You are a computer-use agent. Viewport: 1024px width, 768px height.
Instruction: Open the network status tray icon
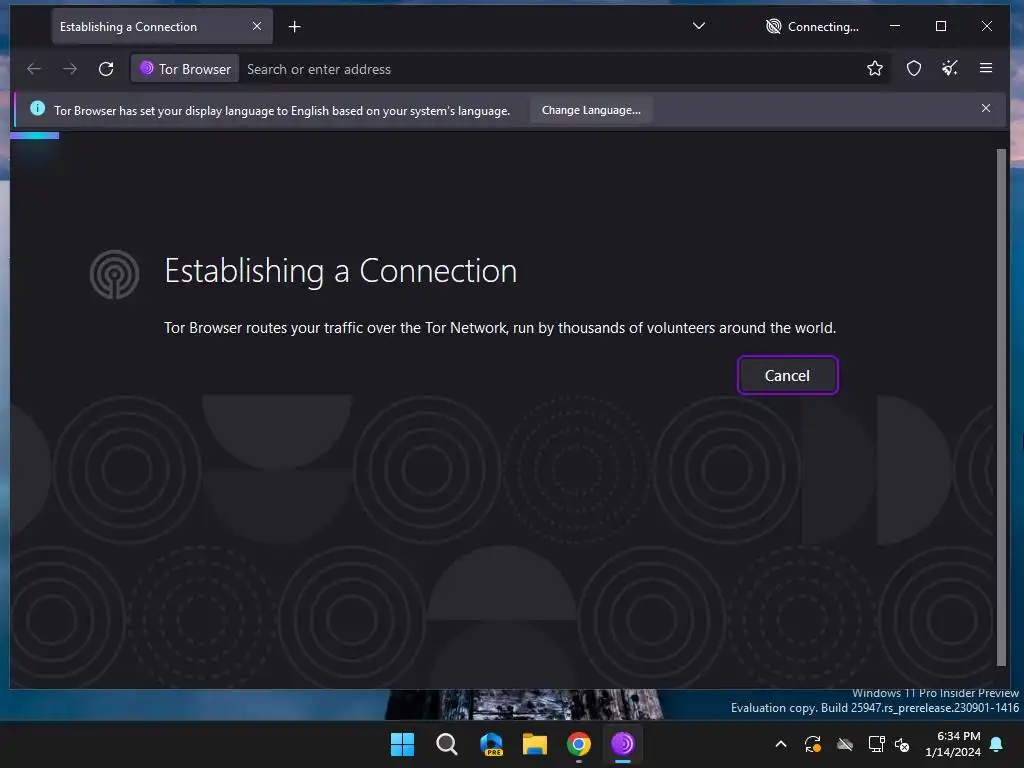click(x=876, y=744)
